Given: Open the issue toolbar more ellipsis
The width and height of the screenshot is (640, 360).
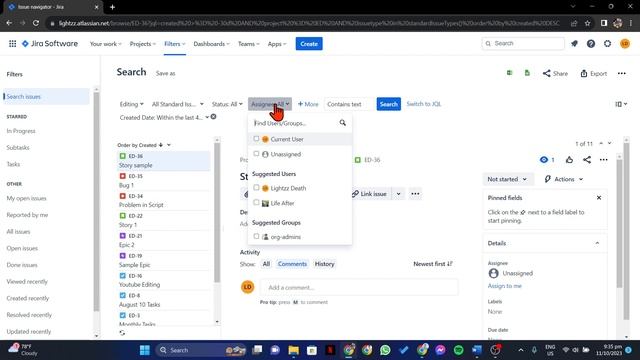Looking at the screenshot, I should 415,194.
